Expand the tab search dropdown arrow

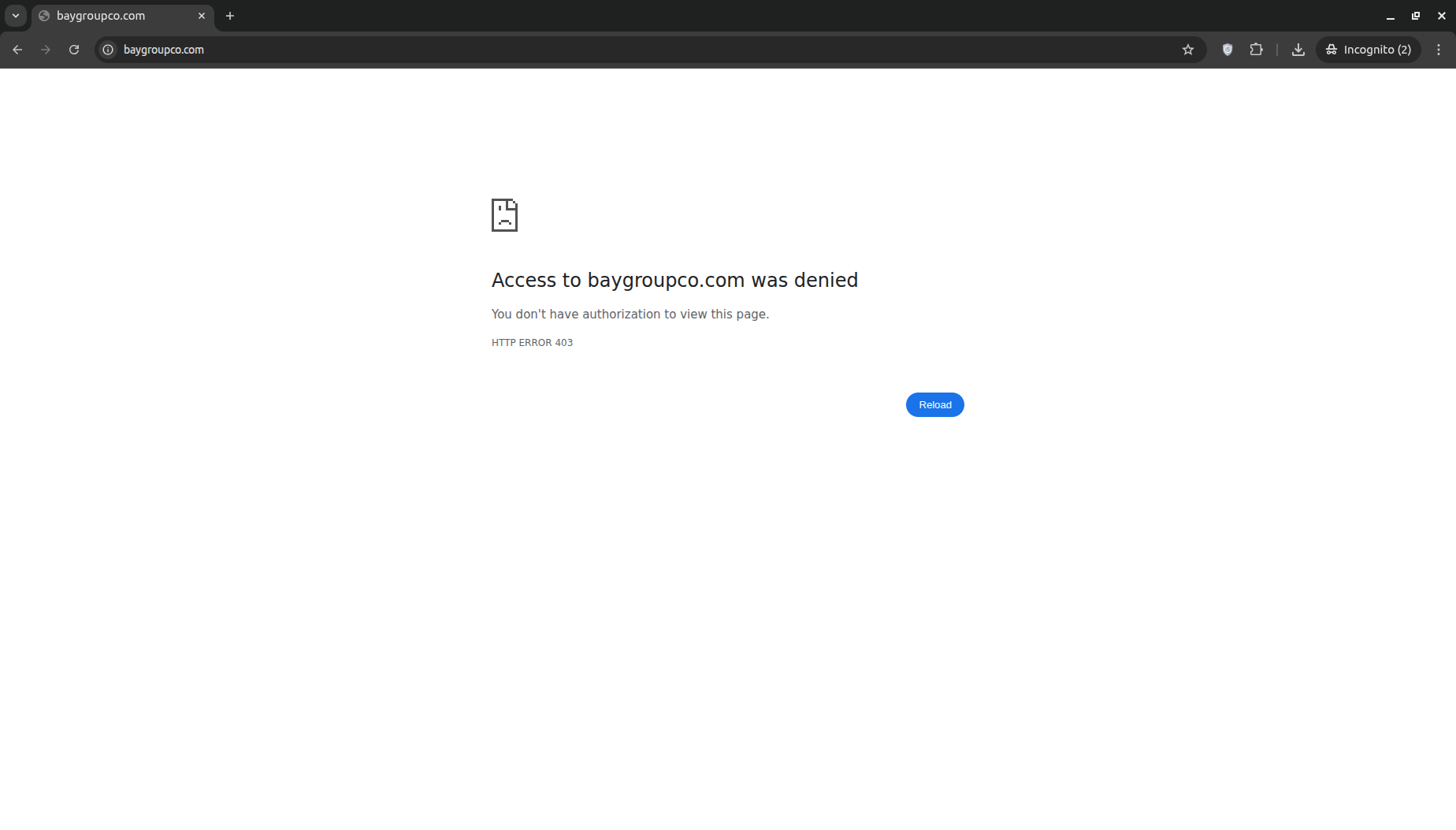[16, 16]
